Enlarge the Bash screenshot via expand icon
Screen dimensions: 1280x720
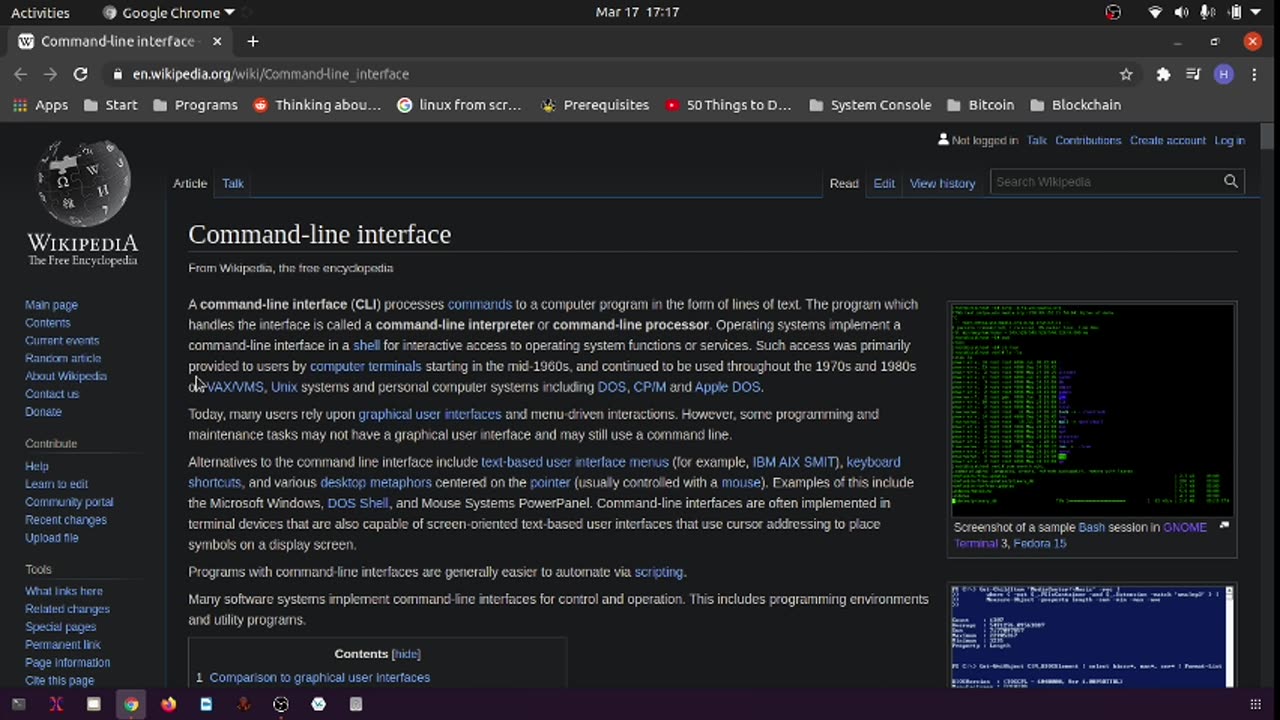pyautogui.click(x=1224, y=525)
